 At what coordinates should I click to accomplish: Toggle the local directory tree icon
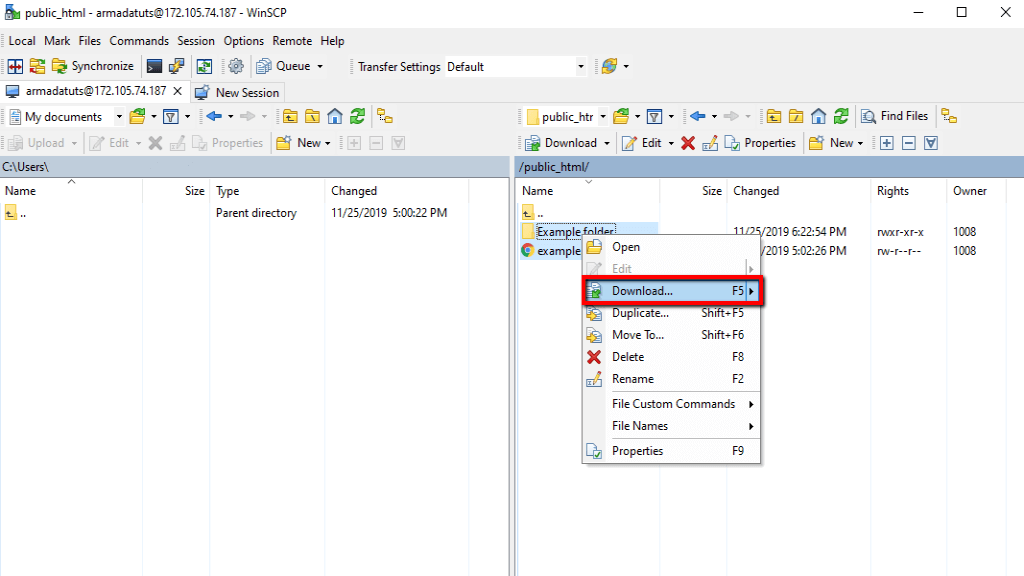[385, 117]
